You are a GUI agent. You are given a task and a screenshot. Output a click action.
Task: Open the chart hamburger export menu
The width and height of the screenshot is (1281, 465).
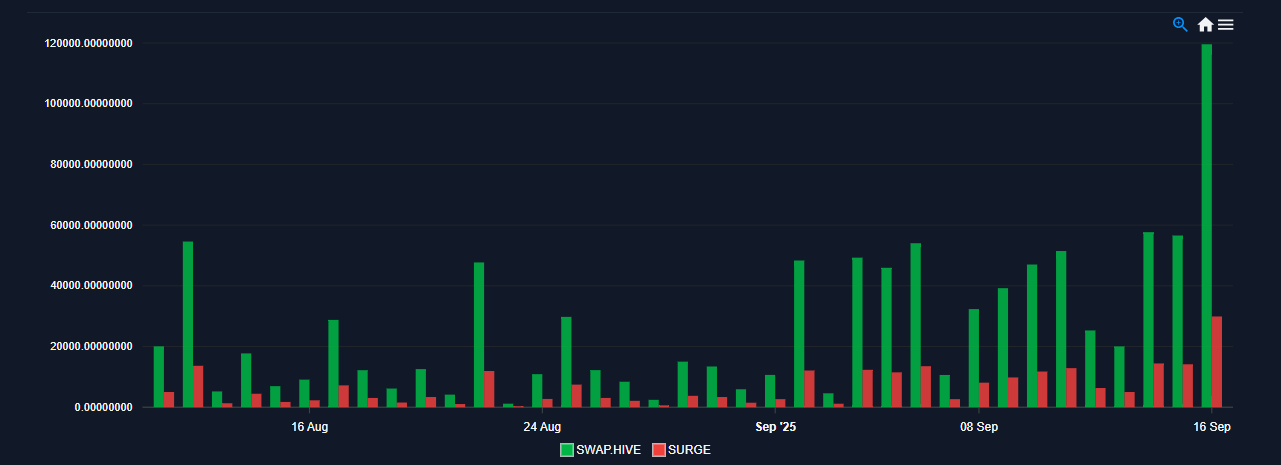1226,24
